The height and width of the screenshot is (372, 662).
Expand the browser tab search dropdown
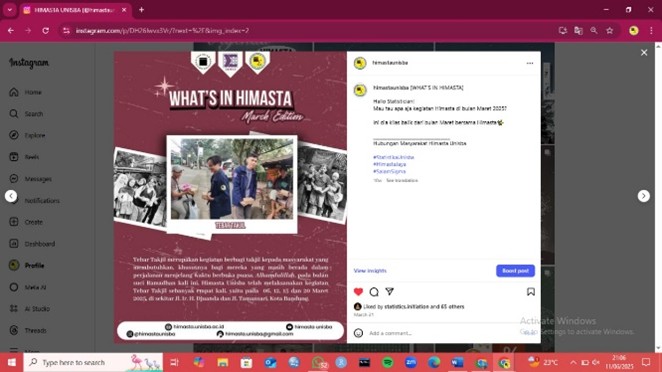(10, 10)
